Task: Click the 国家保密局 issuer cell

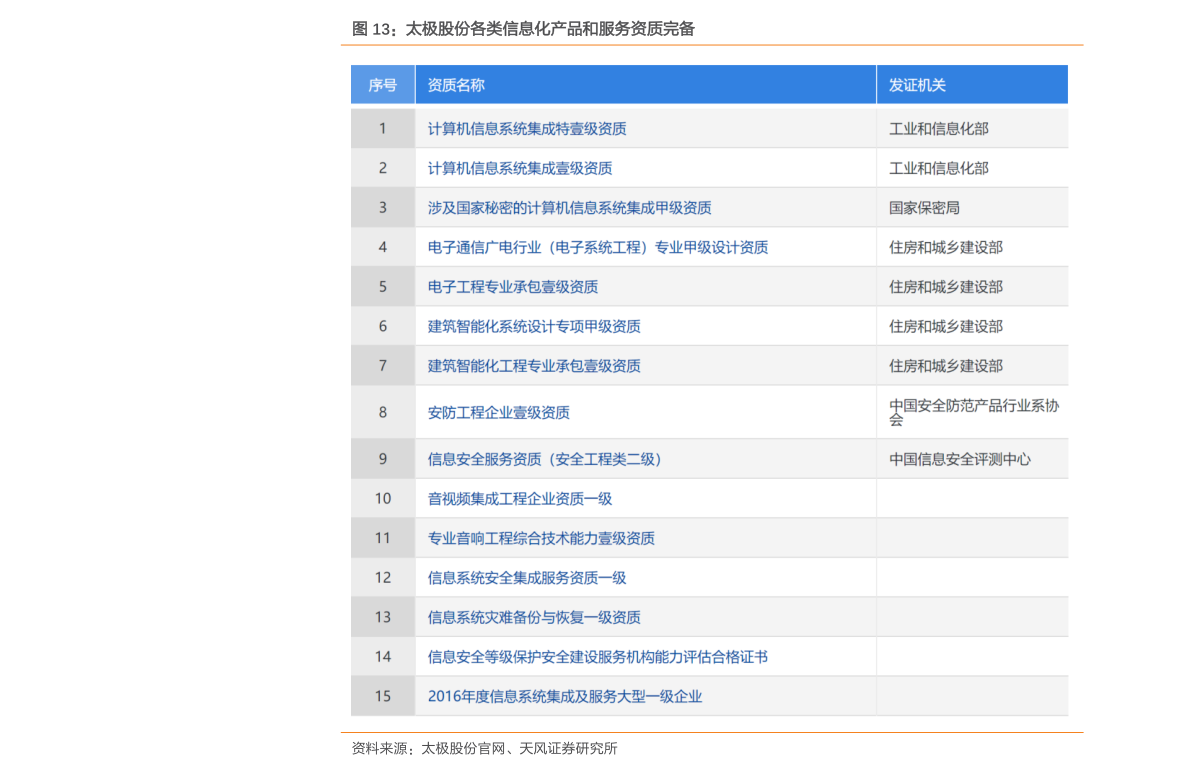Action: [924, 208]
